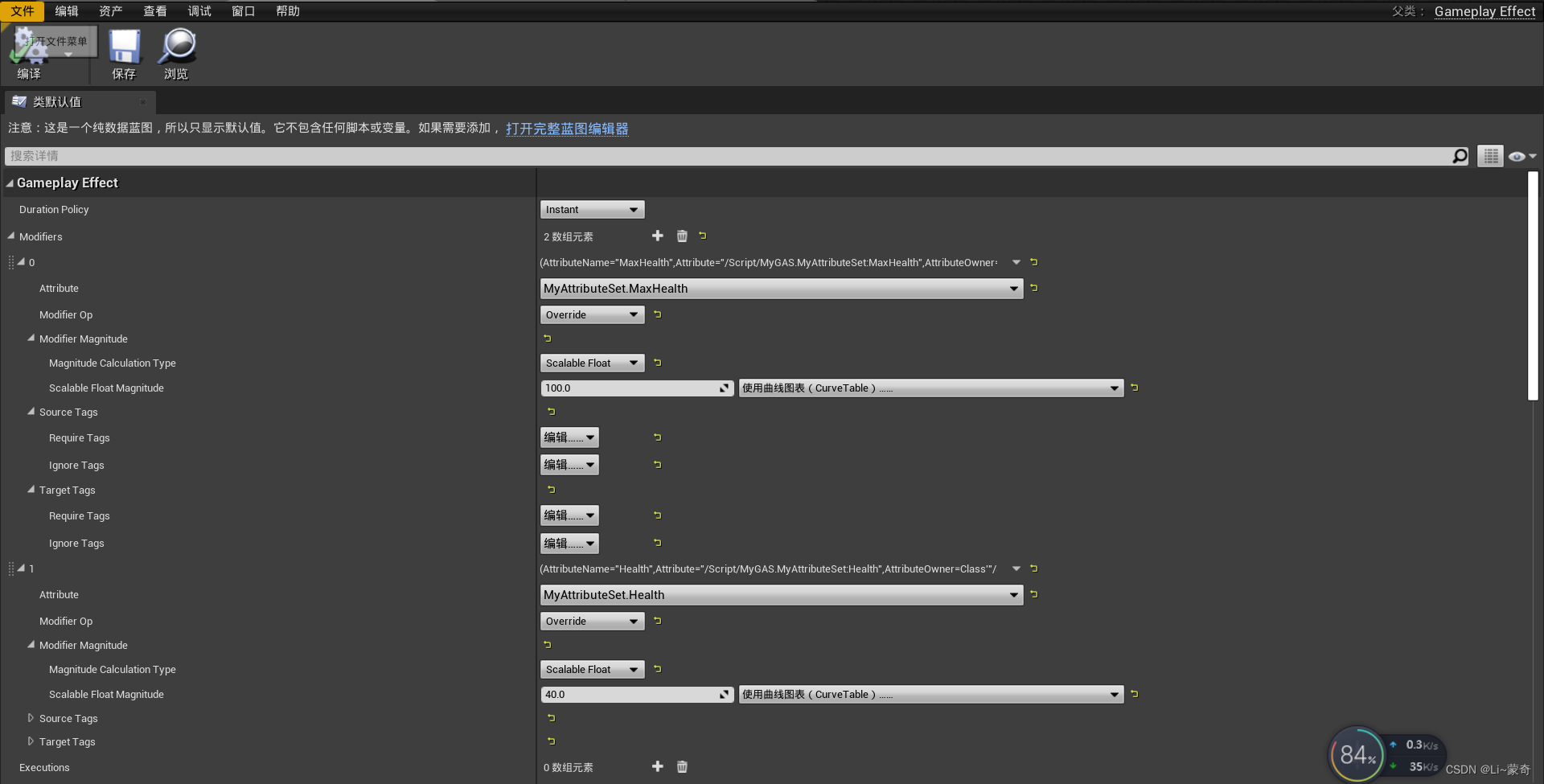Open the eye view options menu
The width and height of the screenshot is (1544, 784).
[1522, 156]
